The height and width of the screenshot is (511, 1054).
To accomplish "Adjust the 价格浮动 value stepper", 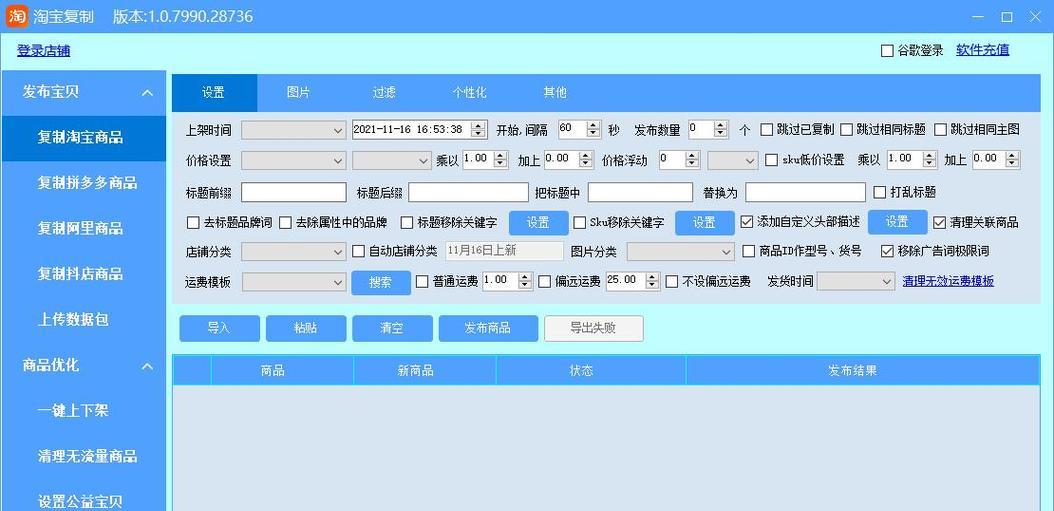I will tap(692, 160).
